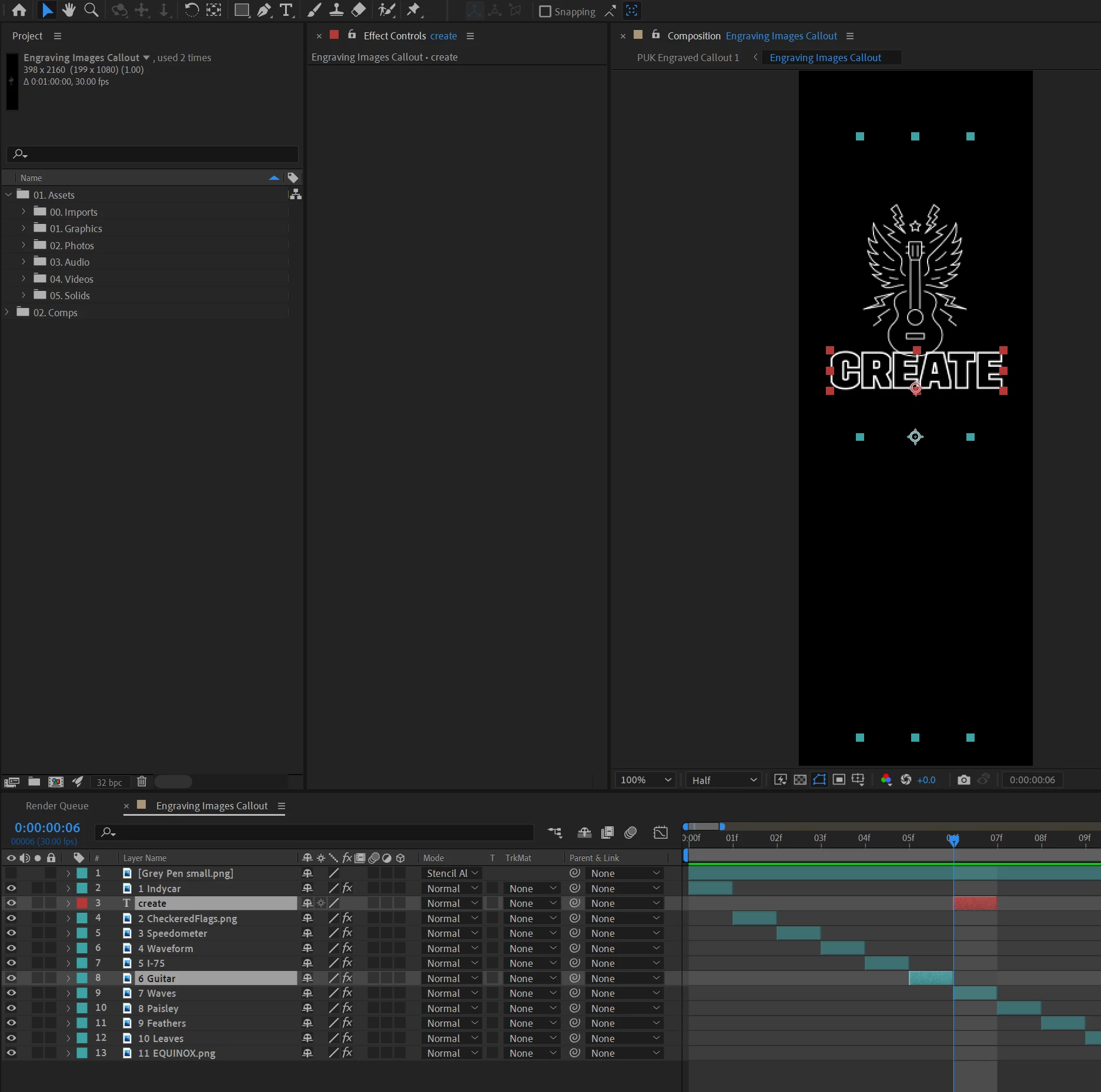Click the viewer timecode 0:00:00:06 button

1032,780
